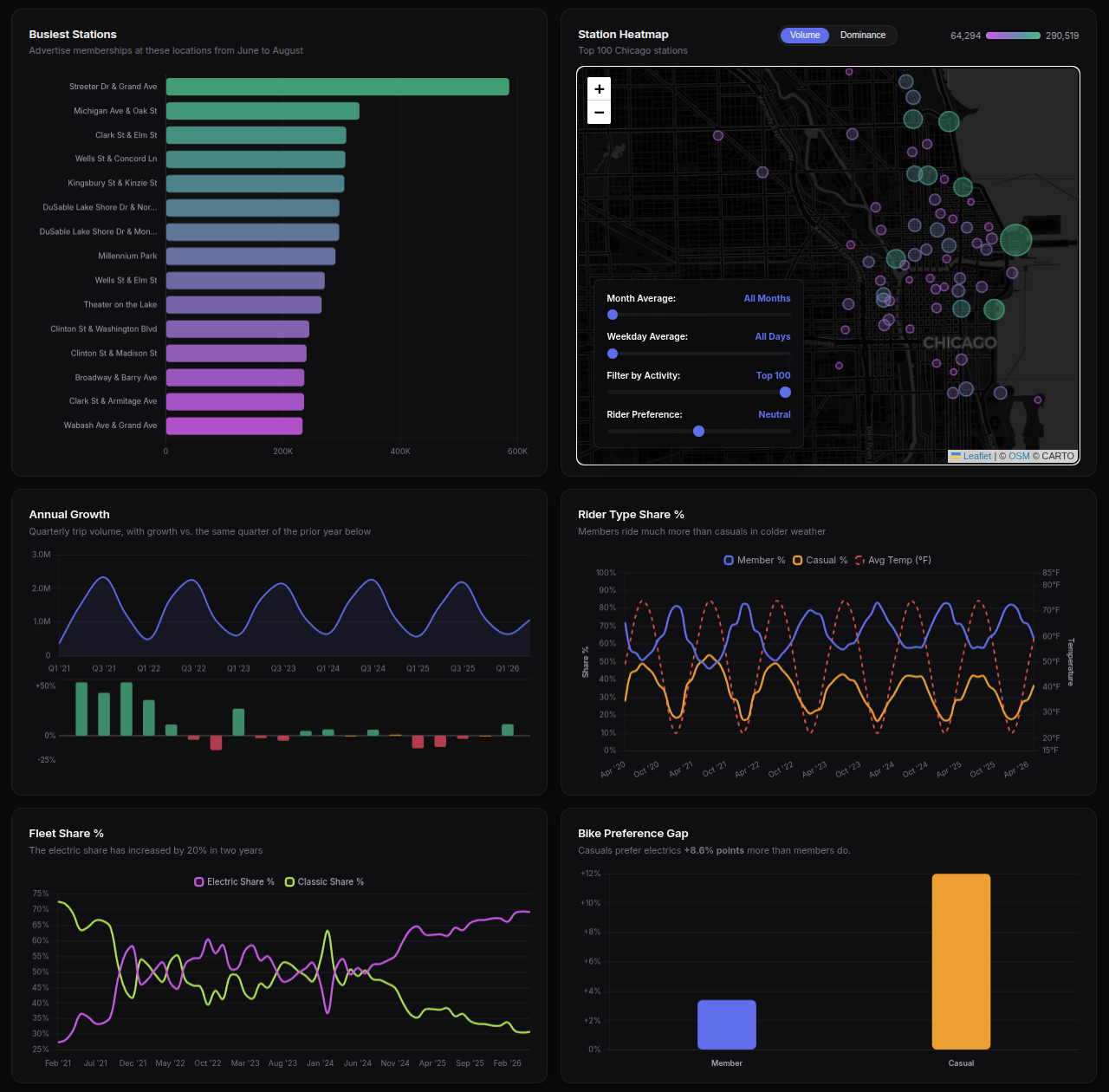Screen dimensions: 1109x1092
Task: Click the 'All Months' value text
Action: click(x=767, y=298)
